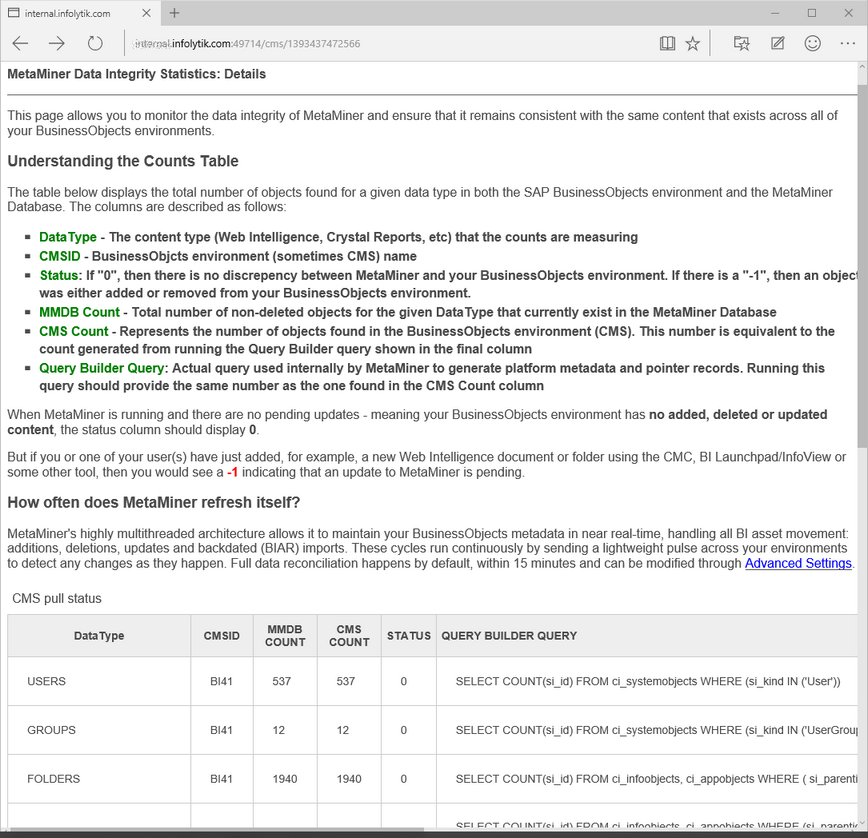Viewport: 868px width, 838px height.
Task: Send feedback with smiley icon
Action: tap(813, 44)
